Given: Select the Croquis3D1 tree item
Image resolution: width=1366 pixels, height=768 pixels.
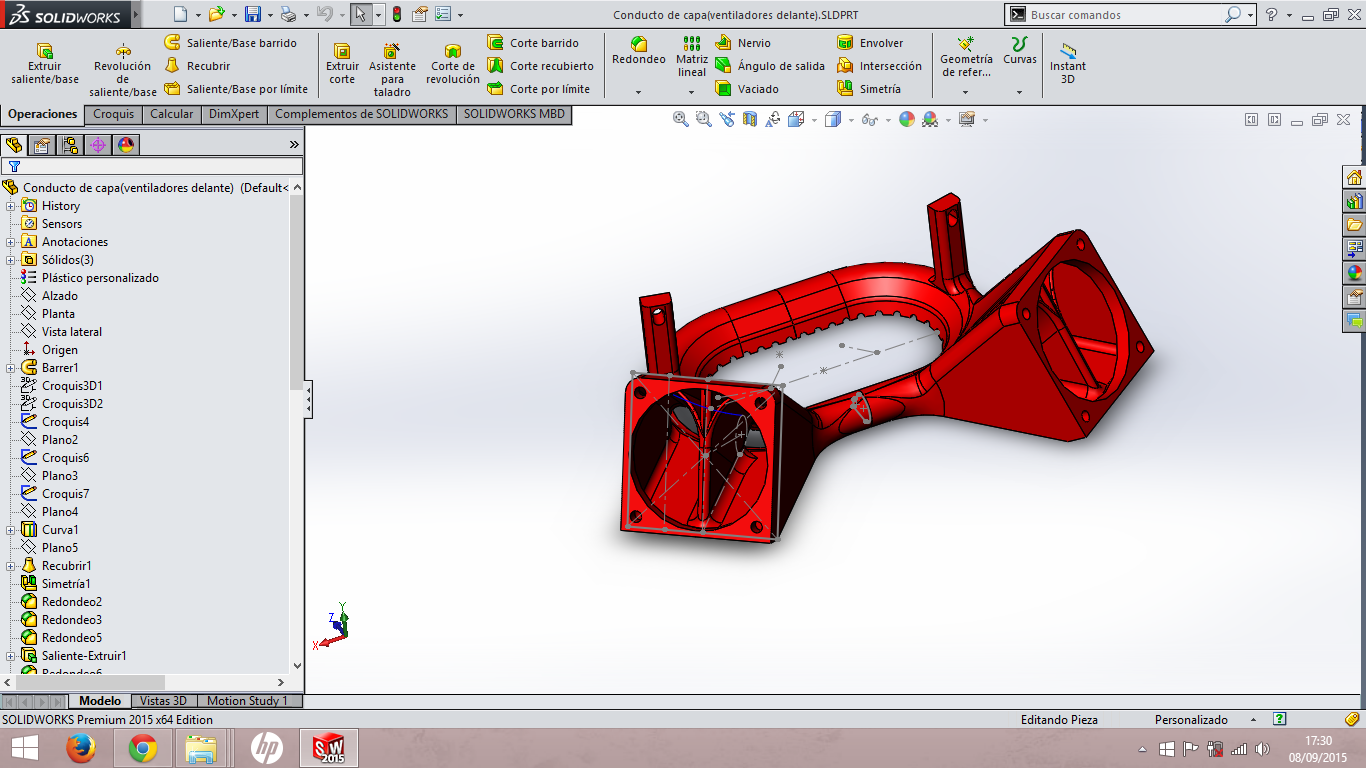Looking at the screenshot, I should point(61,386).
